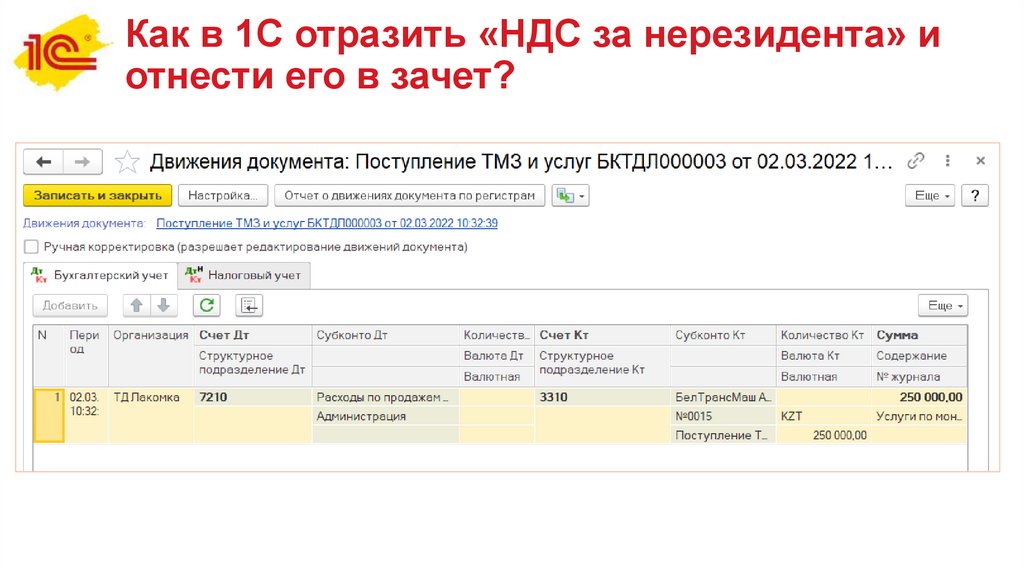Click the 'Валюта Дт' subheader
Viewport: 1024px width, 574px height.
(x=496, y=356)
